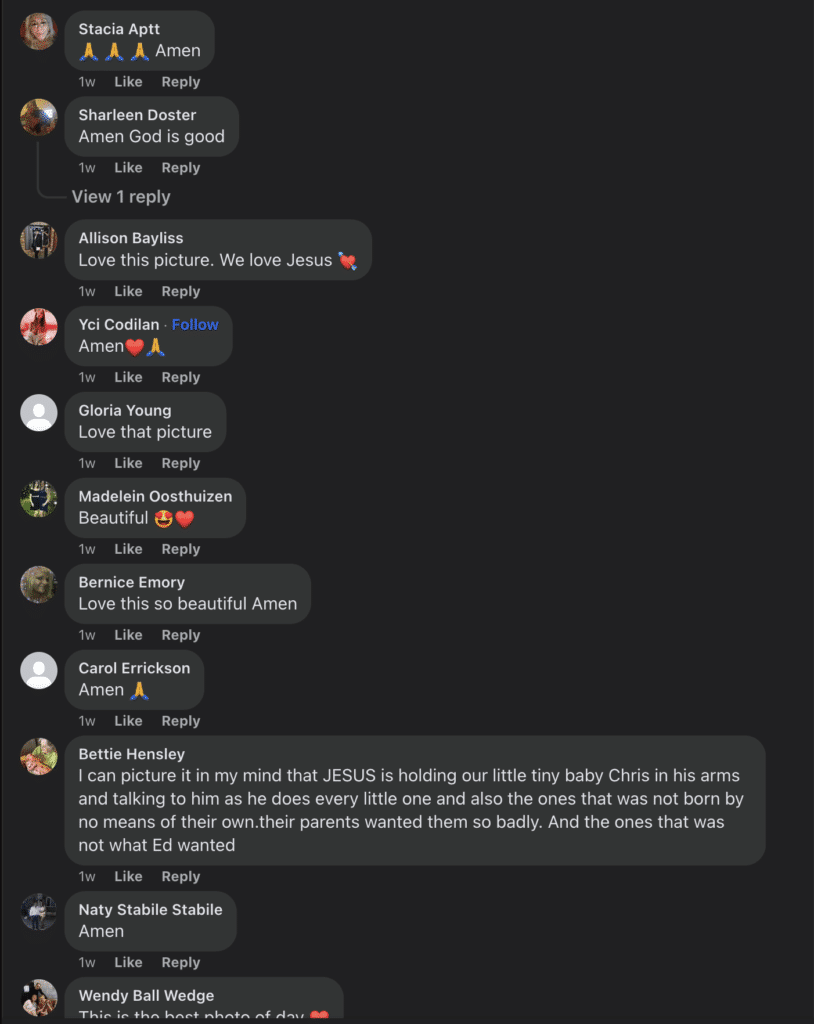The height and width of the screenshot is (1024, 814).
Task: Open Madelein Oosthuizen's name link
Action: tap(155, 496)
